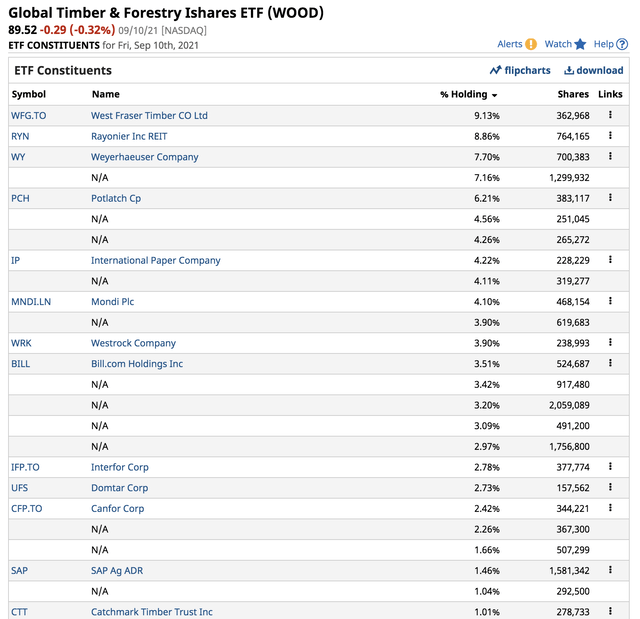
Task: Open links dropdown for Weyerhaeuser Company
Action: (610, 157)
